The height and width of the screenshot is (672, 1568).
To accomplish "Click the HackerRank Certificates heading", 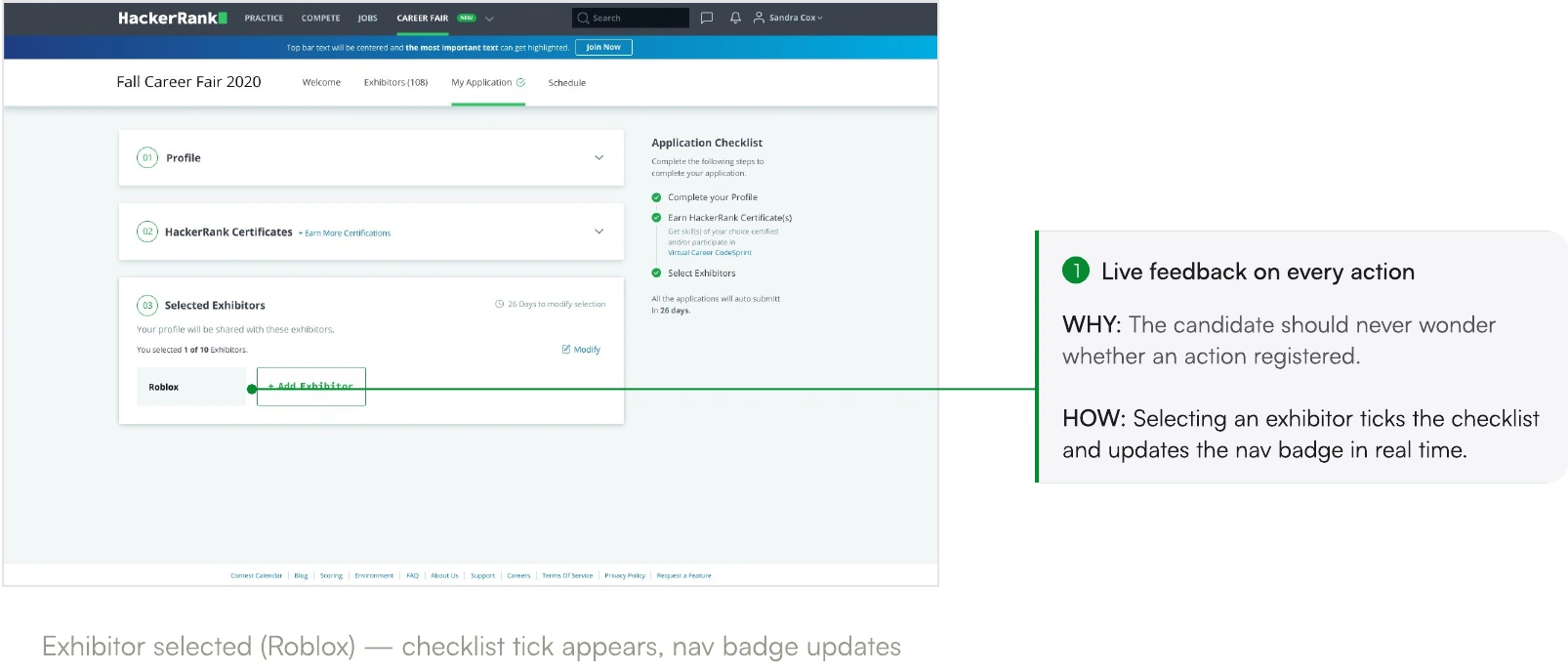I will click(x=228, y=231).
